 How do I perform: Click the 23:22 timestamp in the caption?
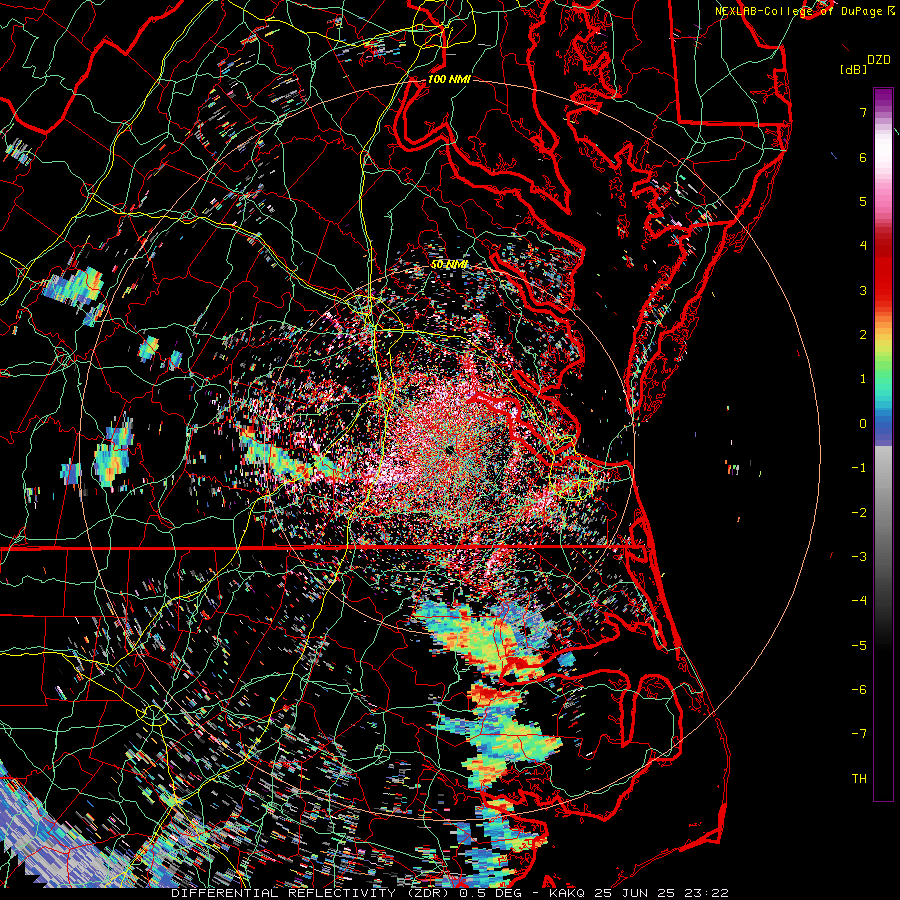click(709, 893)
